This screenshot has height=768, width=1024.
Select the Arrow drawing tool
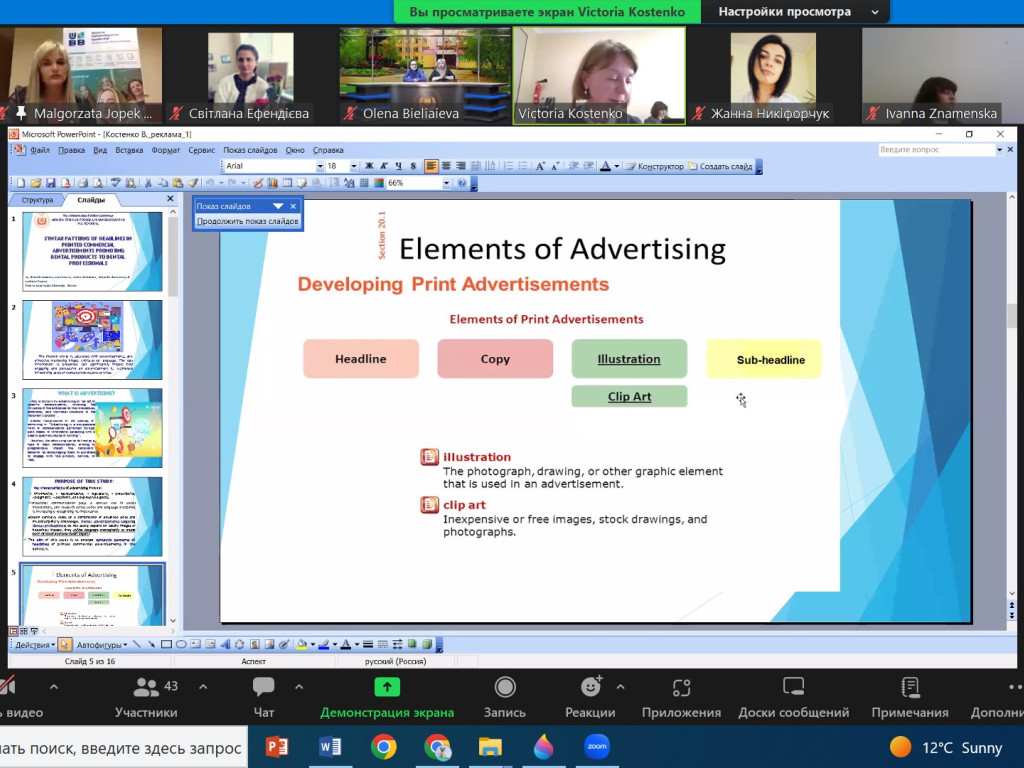point(151,645)
